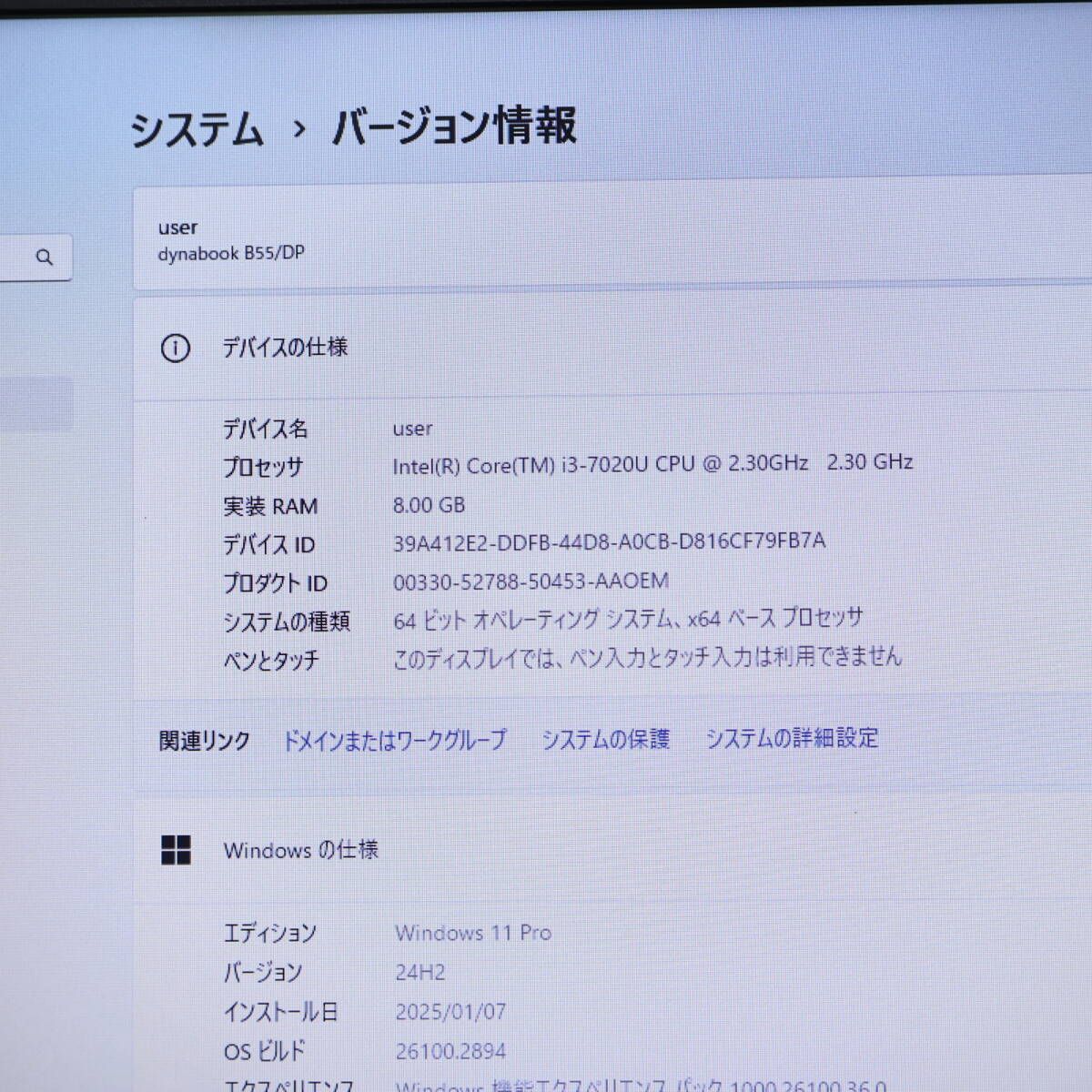The height and width of the screenshot is (1092, 1092).
Task: Select product ID 00330-52788-50453-AAOEM
Action: point(531,581)
